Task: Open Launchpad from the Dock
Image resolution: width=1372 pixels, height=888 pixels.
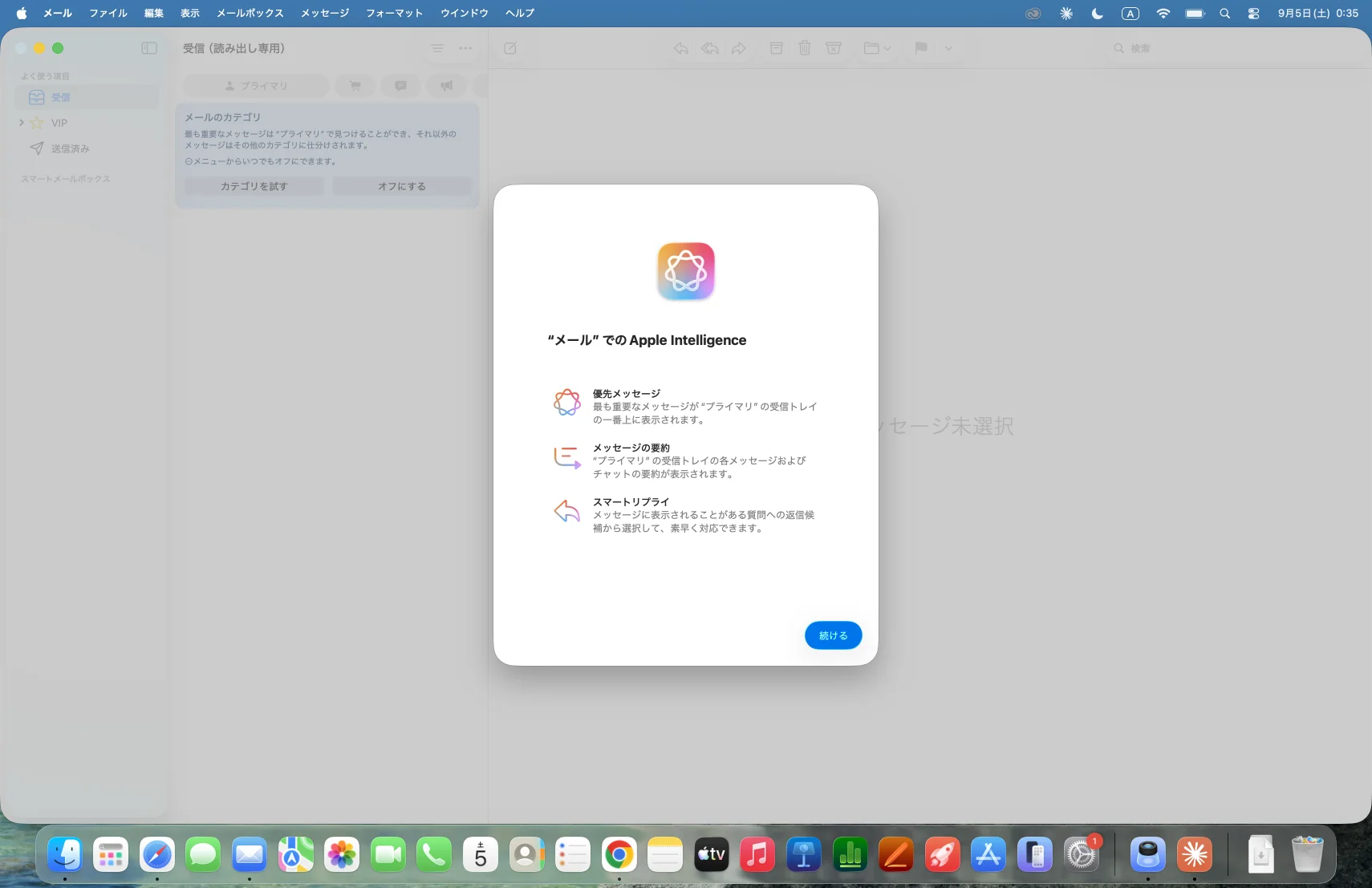Action: click(x=111, y=854)
